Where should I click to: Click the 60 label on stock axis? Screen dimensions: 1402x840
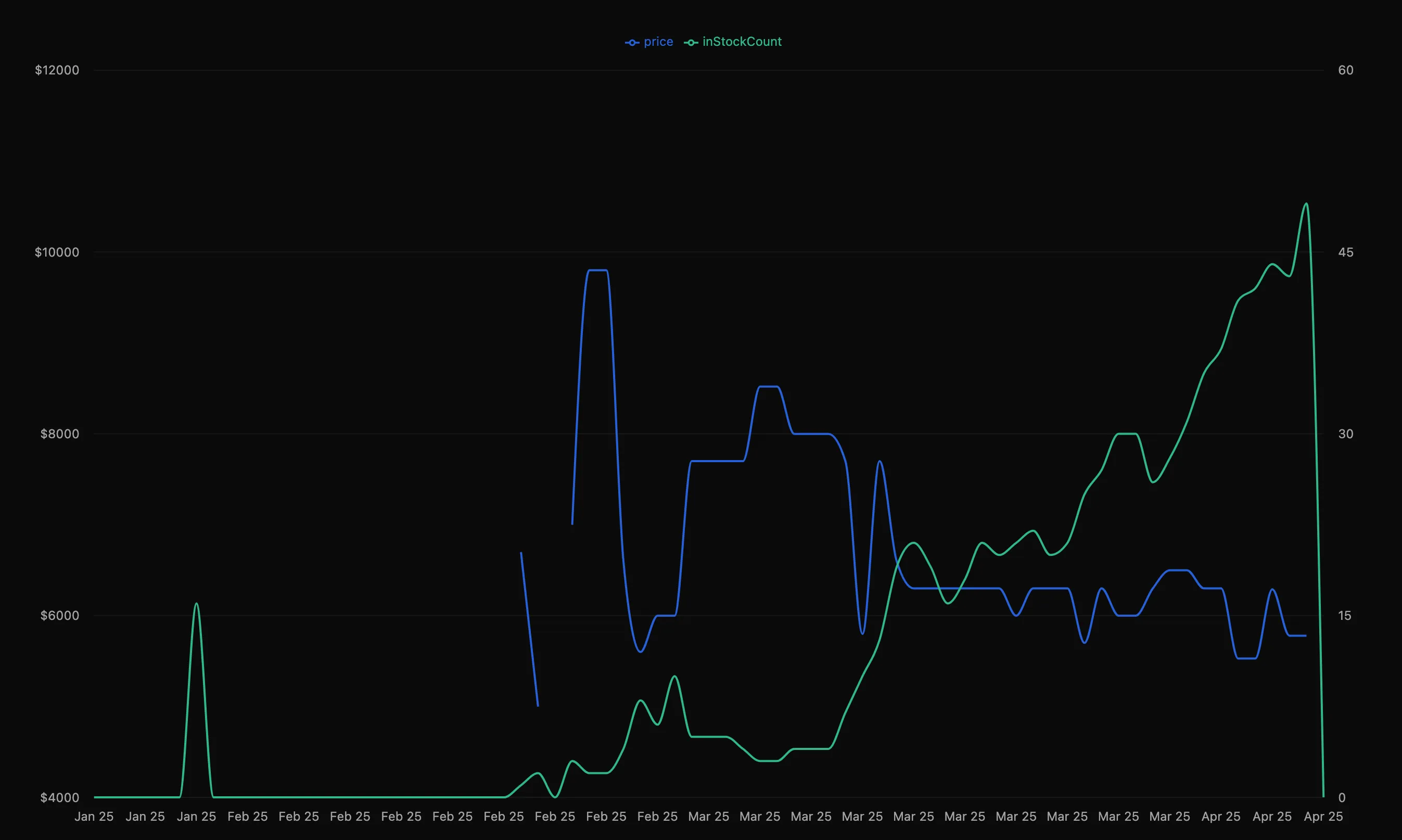click(1345, 70)
